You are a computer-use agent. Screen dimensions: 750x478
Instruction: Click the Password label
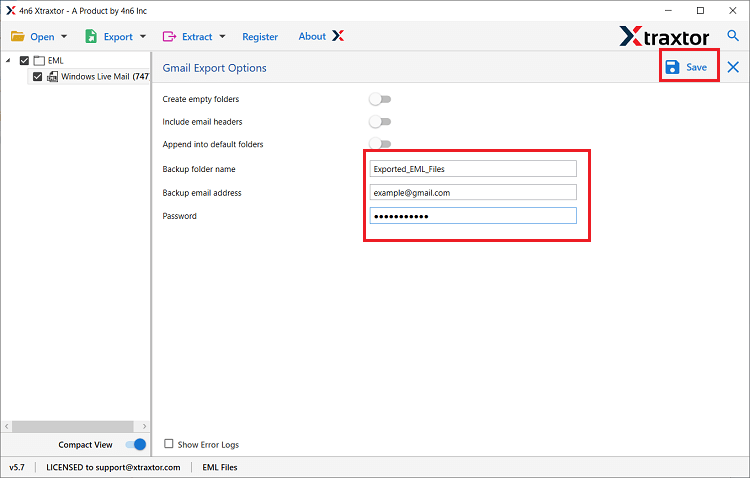179,216
